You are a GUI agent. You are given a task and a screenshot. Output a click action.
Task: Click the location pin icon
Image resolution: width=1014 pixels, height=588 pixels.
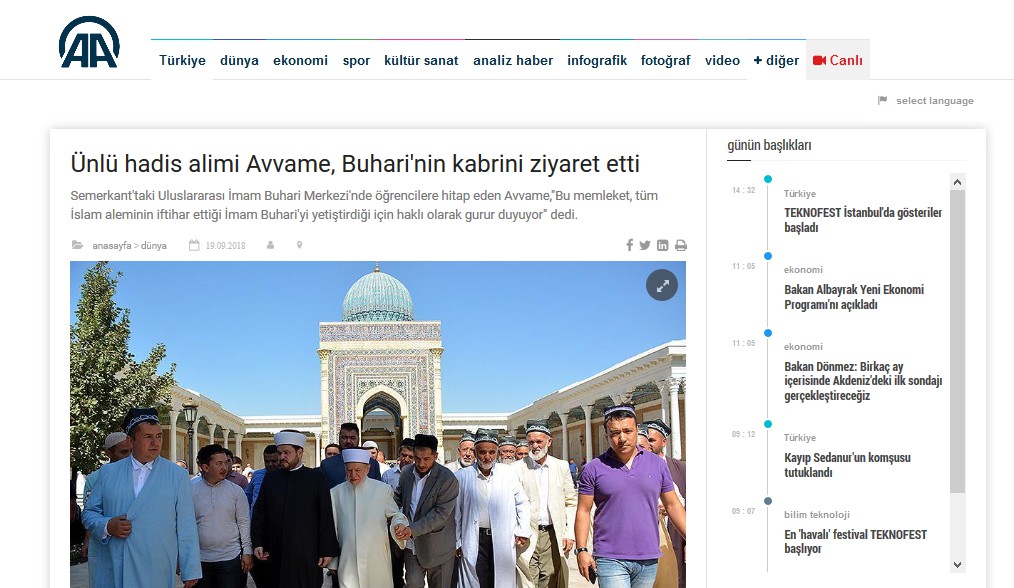tap(299, 245)
